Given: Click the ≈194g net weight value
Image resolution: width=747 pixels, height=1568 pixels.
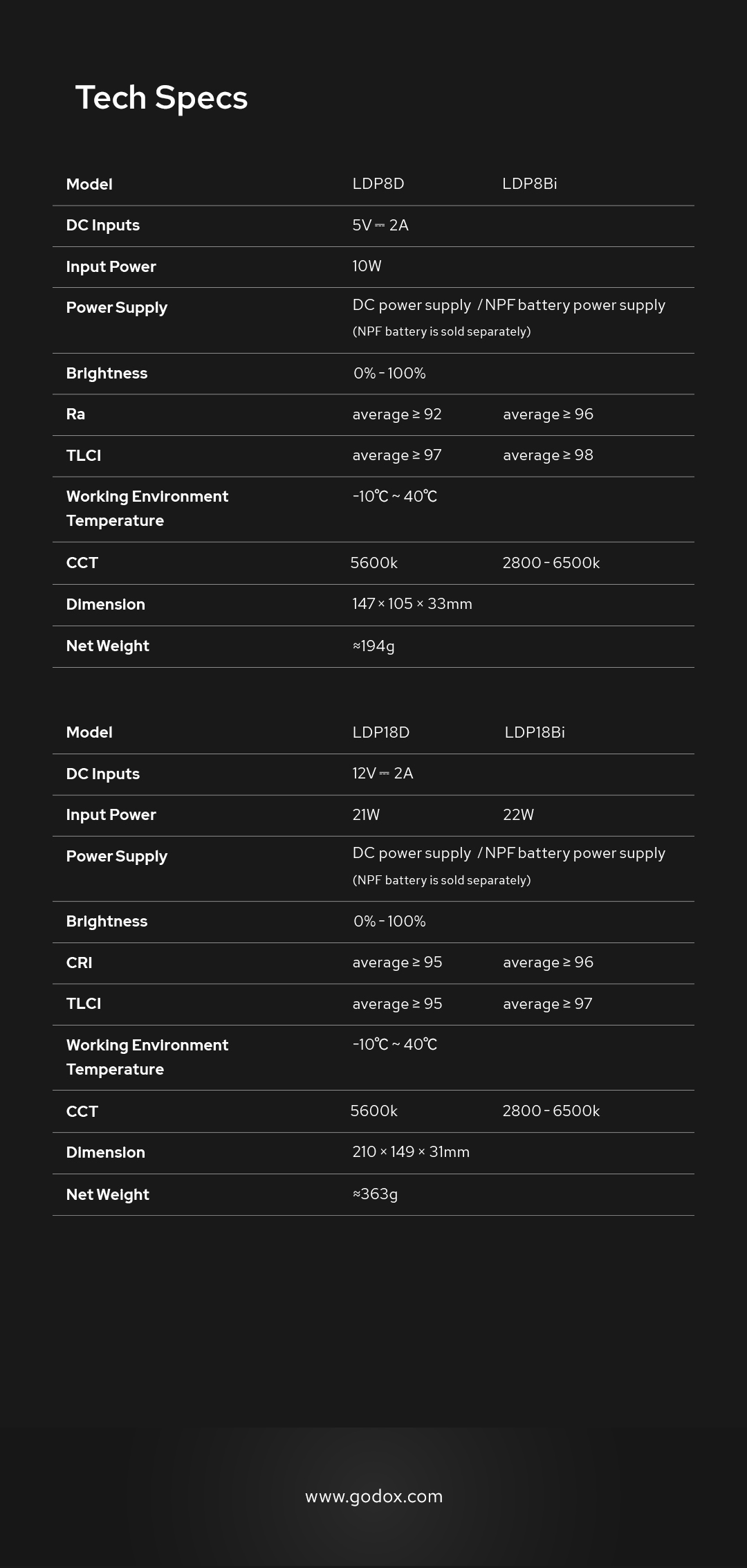Looking at the screenshot, I should [x=373, y=646].
